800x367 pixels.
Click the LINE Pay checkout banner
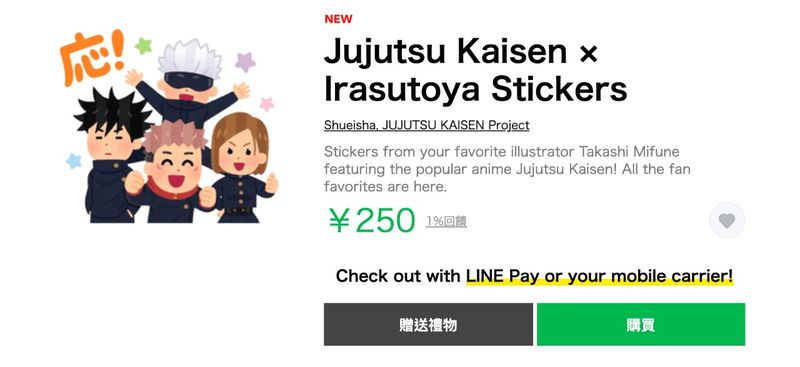534,277
